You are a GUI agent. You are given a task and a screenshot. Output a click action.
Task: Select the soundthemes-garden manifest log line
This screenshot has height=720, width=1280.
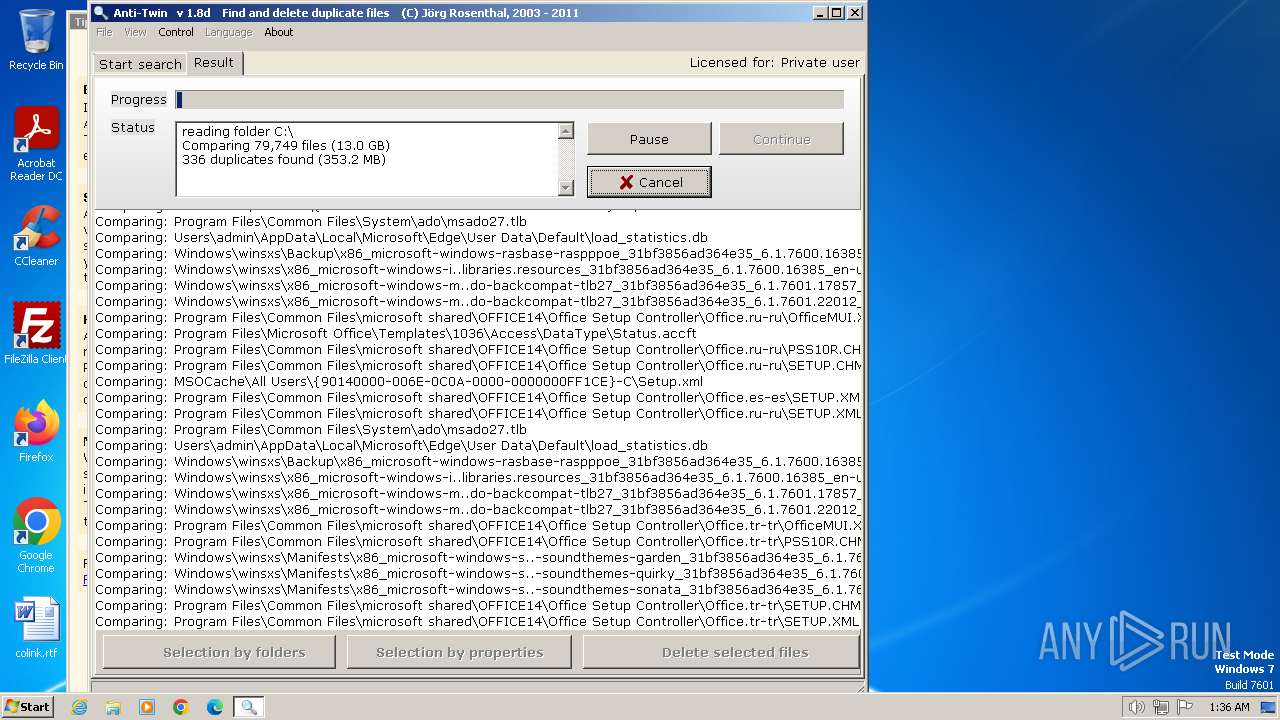pyautogui.click(x=478, y=557)
